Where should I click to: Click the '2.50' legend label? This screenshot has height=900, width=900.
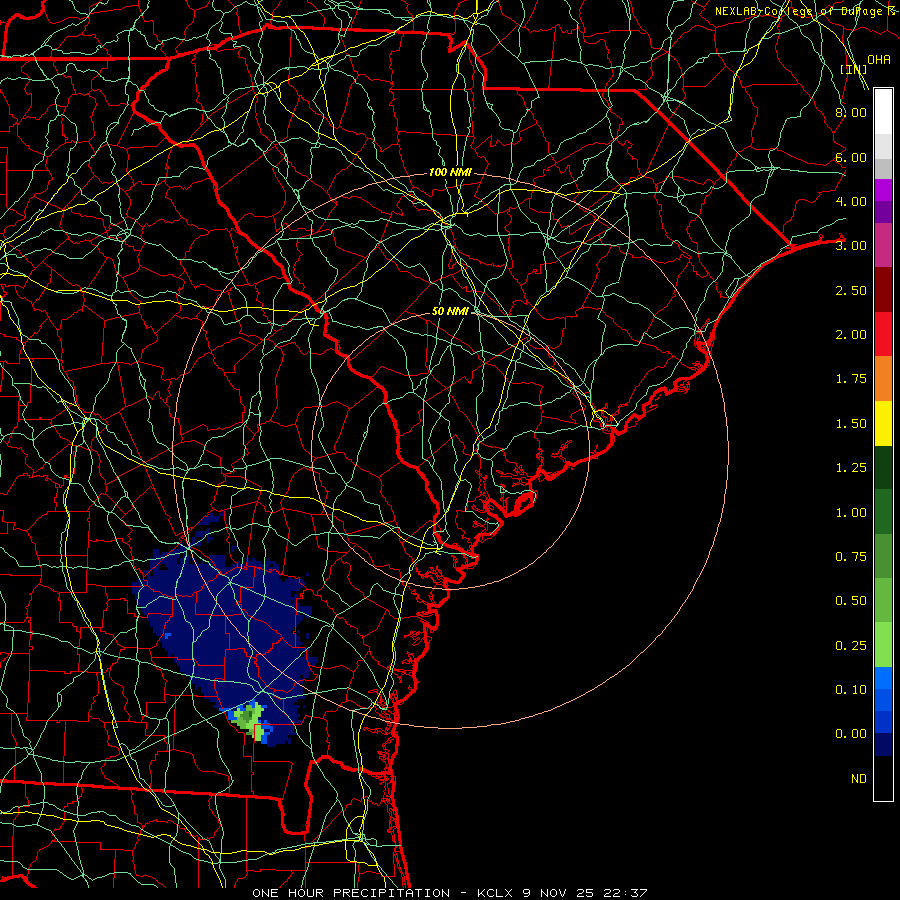tap(851, 290)
